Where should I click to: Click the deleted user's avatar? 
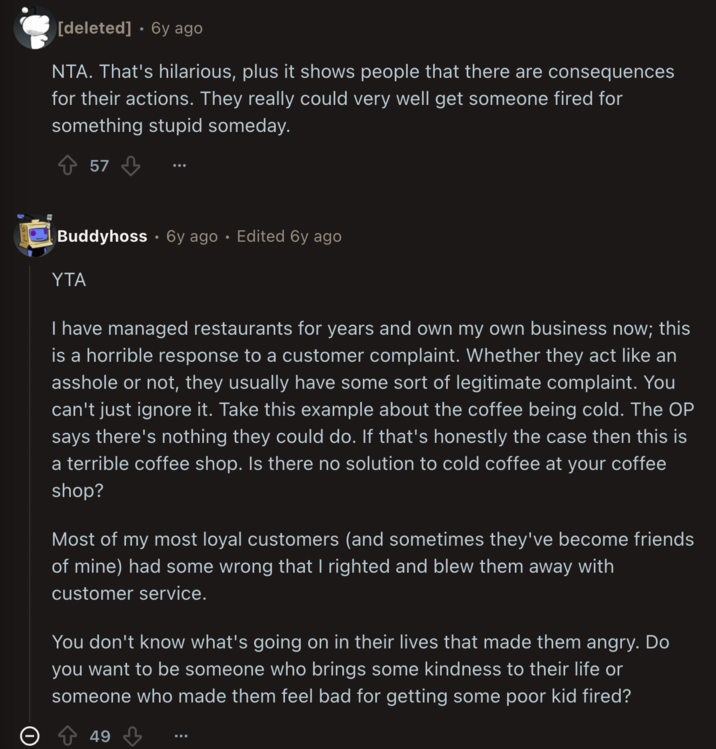[33, 27]
